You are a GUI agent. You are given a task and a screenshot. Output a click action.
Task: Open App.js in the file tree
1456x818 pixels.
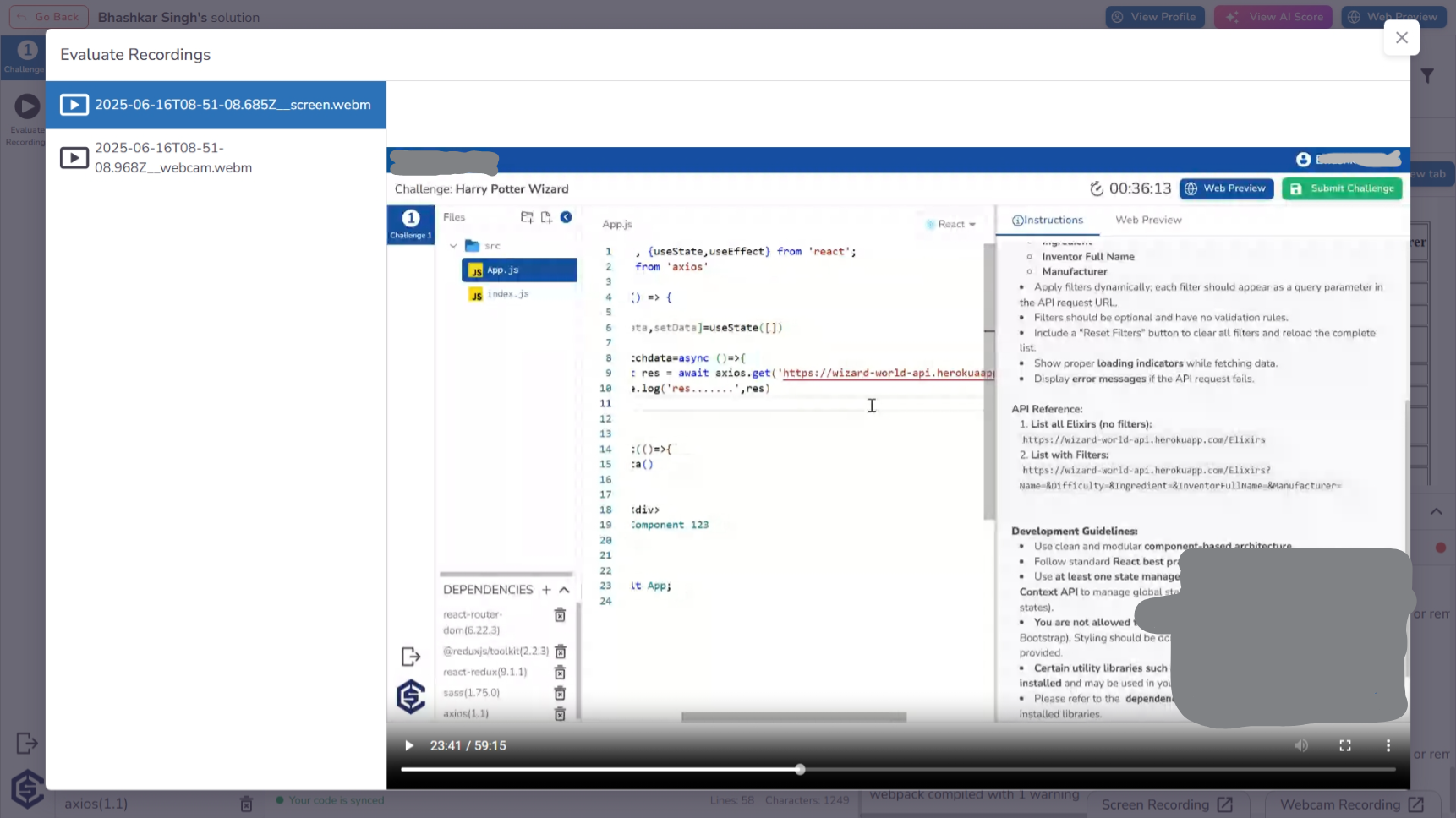click(503, 270)
